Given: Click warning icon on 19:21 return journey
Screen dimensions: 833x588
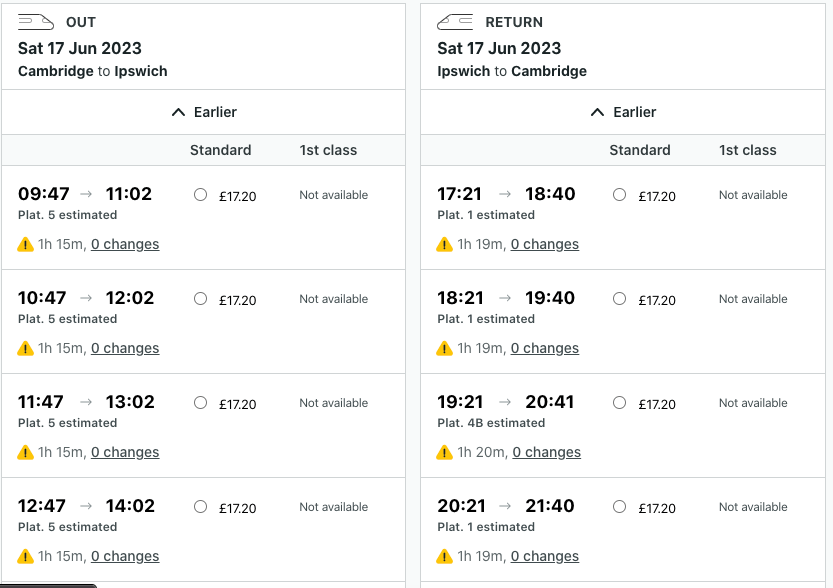Looking at the screenshot, I should coord(445,452).
